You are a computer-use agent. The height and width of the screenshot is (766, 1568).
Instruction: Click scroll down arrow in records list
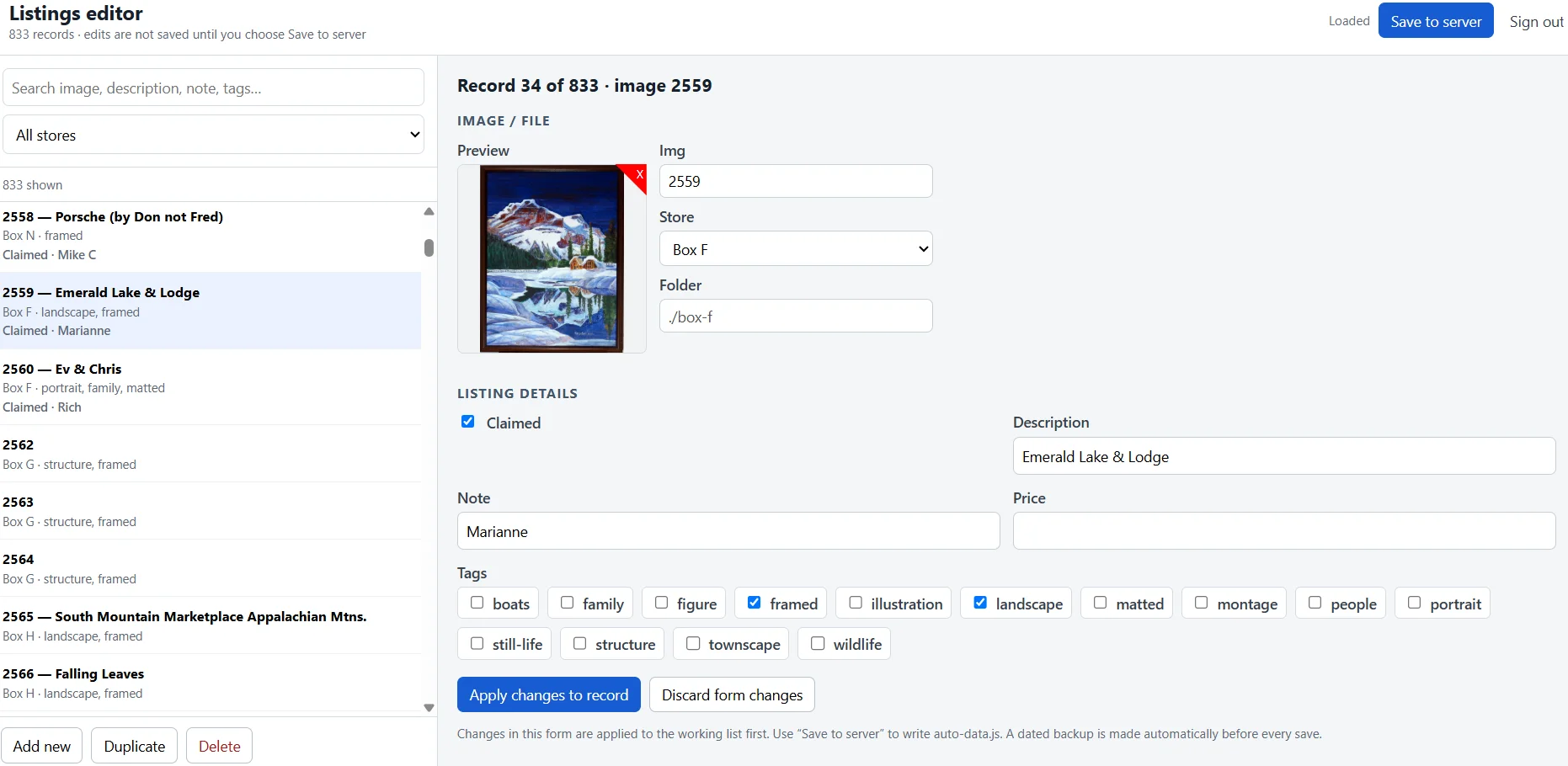coord(429,708)
